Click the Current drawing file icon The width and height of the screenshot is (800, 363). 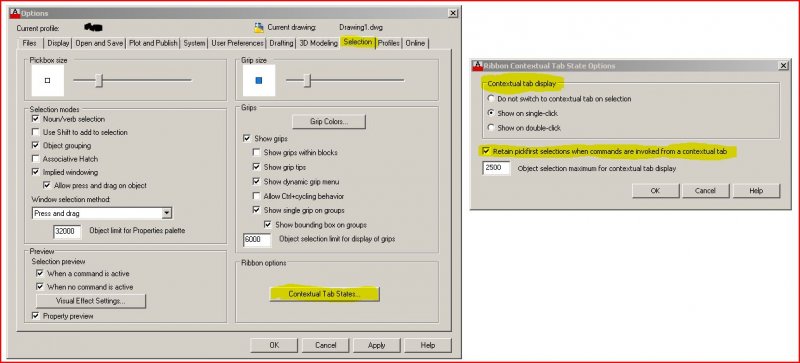click(259, 28)
